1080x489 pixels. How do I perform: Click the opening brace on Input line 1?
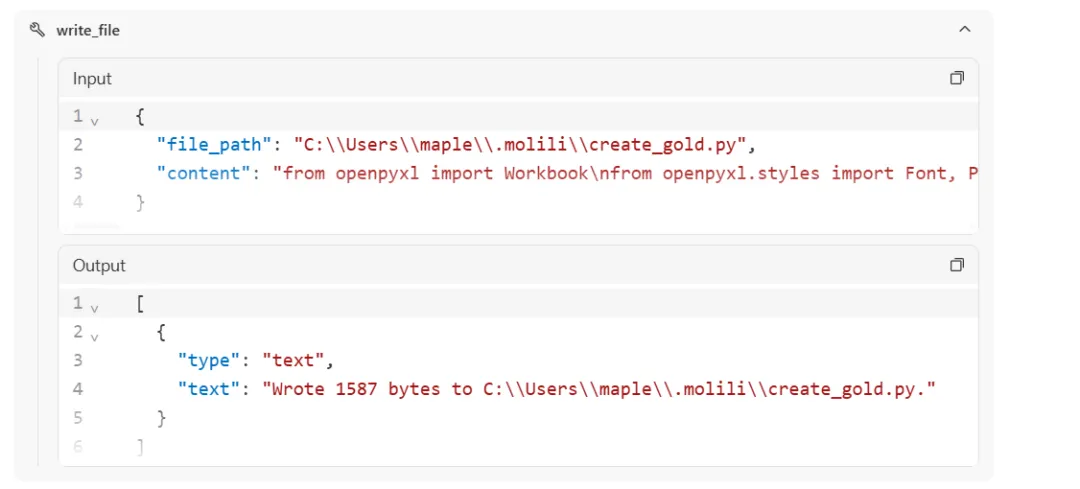[x=139, y=117]
